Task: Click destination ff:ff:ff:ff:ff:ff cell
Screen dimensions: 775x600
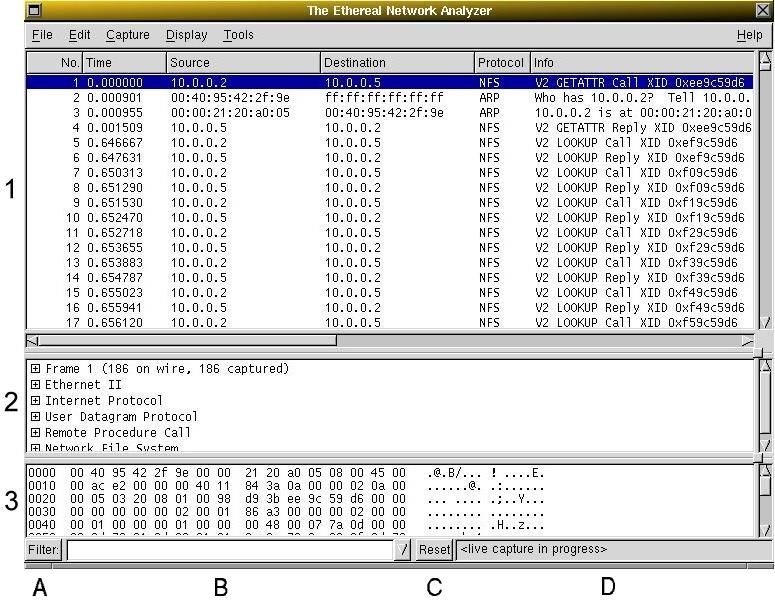Action: coord(384,97)
